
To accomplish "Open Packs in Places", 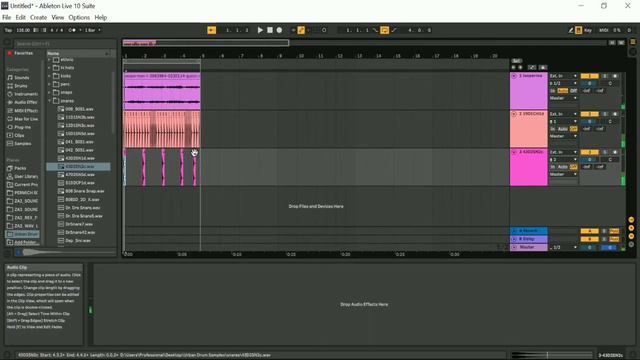I will 20,168.
